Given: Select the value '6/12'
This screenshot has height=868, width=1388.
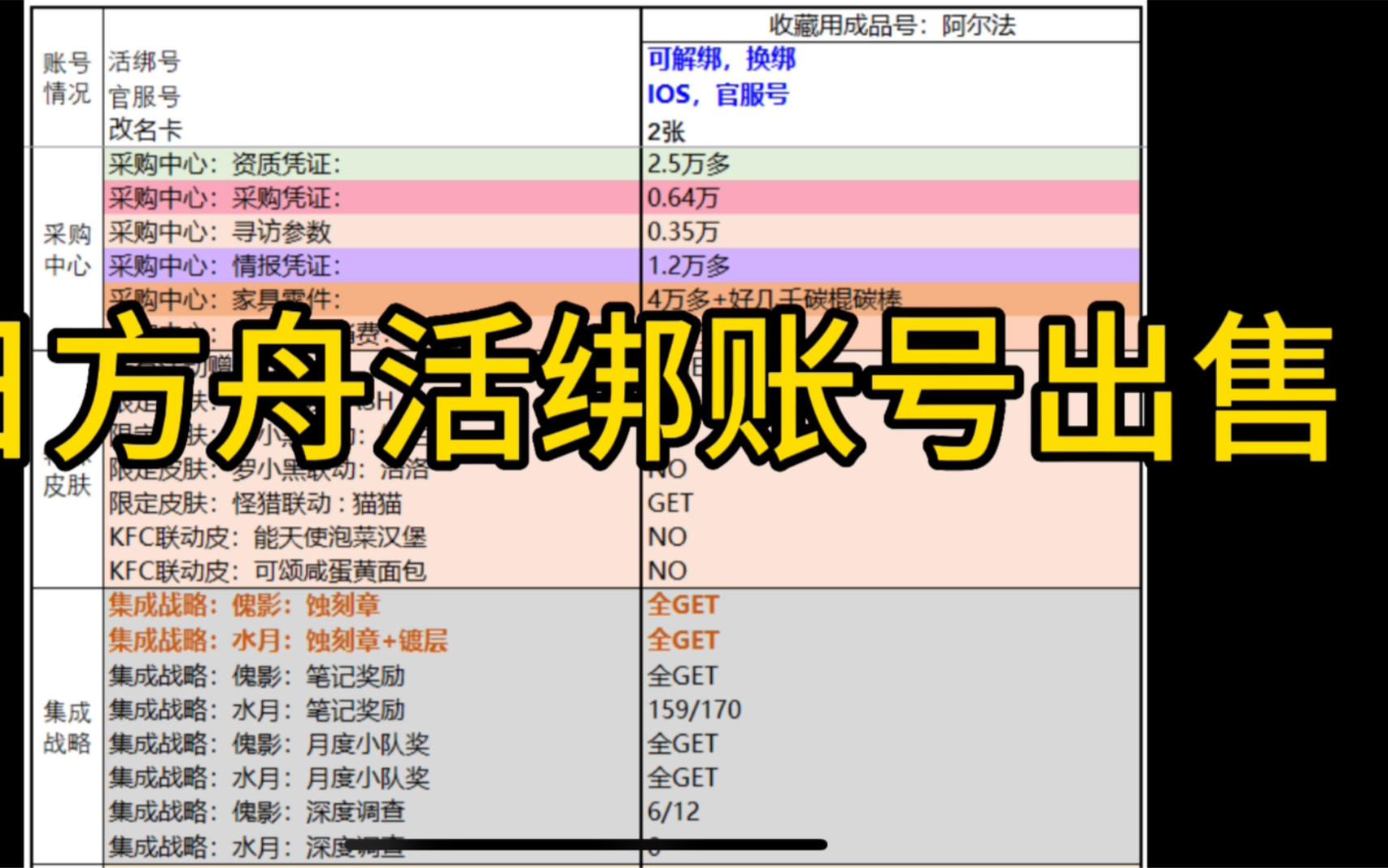Looking at the screenshot, I should (x=673, y=812).
